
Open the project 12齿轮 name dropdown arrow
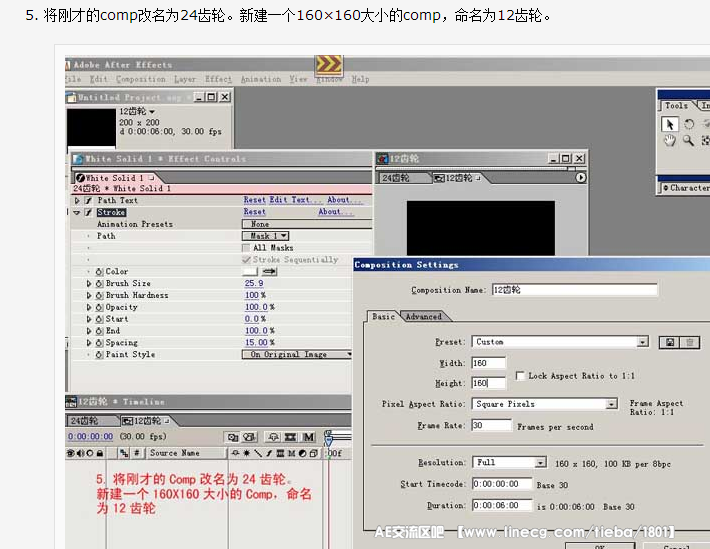(152, 111)
